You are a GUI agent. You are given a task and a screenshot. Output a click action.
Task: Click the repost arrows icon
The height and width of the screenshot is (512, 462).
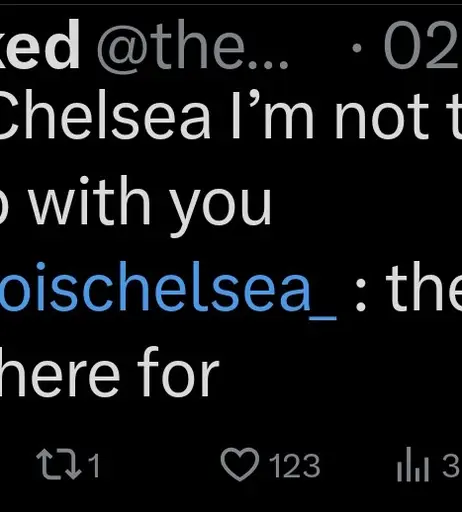pyautogui.click(x=59, y=464)
